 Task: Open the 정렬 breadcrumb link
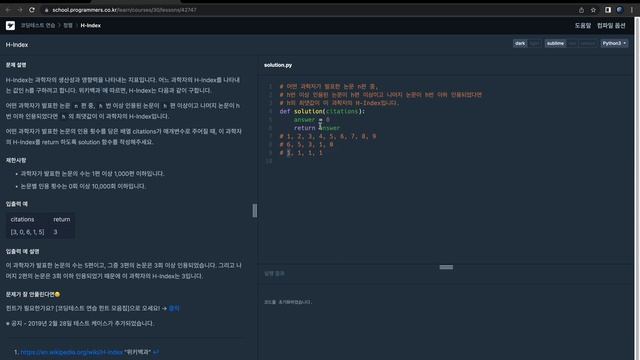[x=68, y=25]
